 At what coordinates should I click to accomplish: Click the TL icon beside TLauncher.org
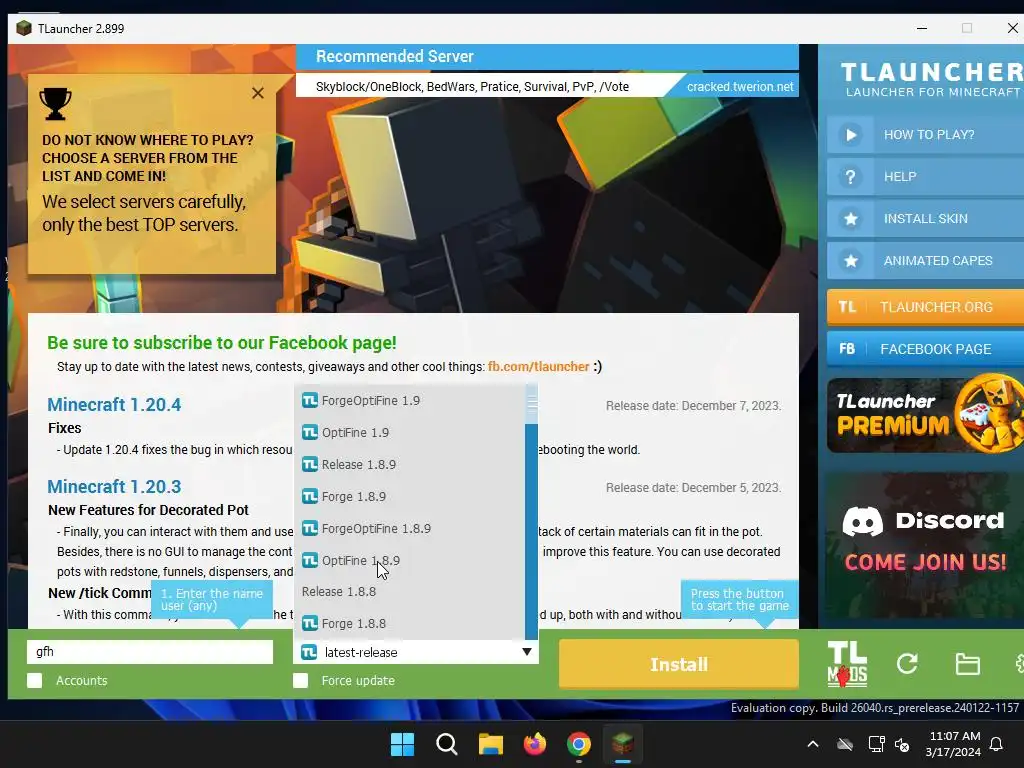point(847,307)
